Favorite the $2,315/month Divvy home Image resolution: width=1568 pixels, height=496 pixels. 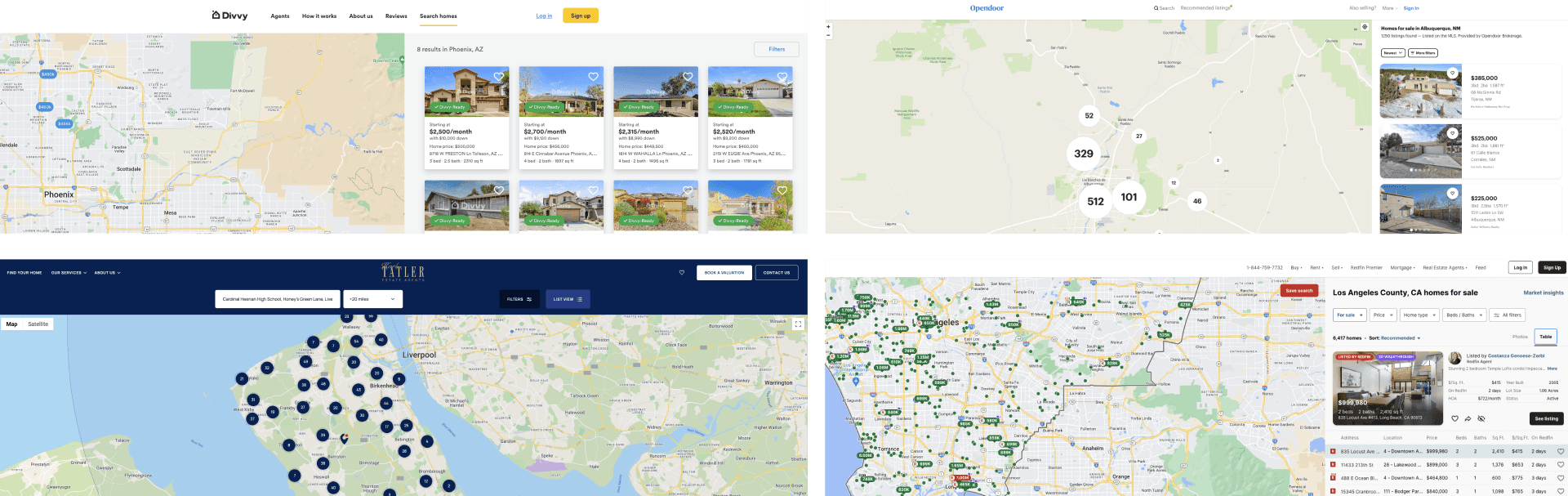tap(688, 77)
